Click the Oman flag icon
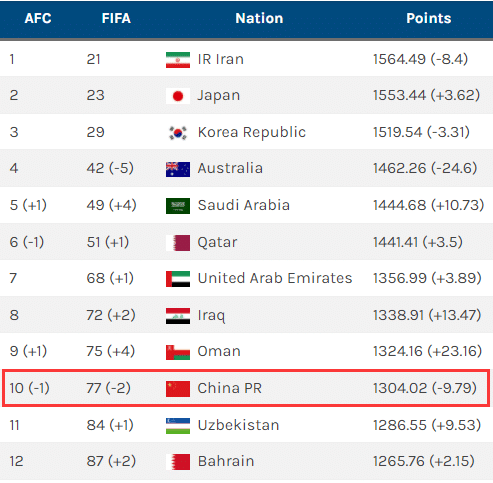The width and height of the screenshot is (493, 483). (178, 352)
